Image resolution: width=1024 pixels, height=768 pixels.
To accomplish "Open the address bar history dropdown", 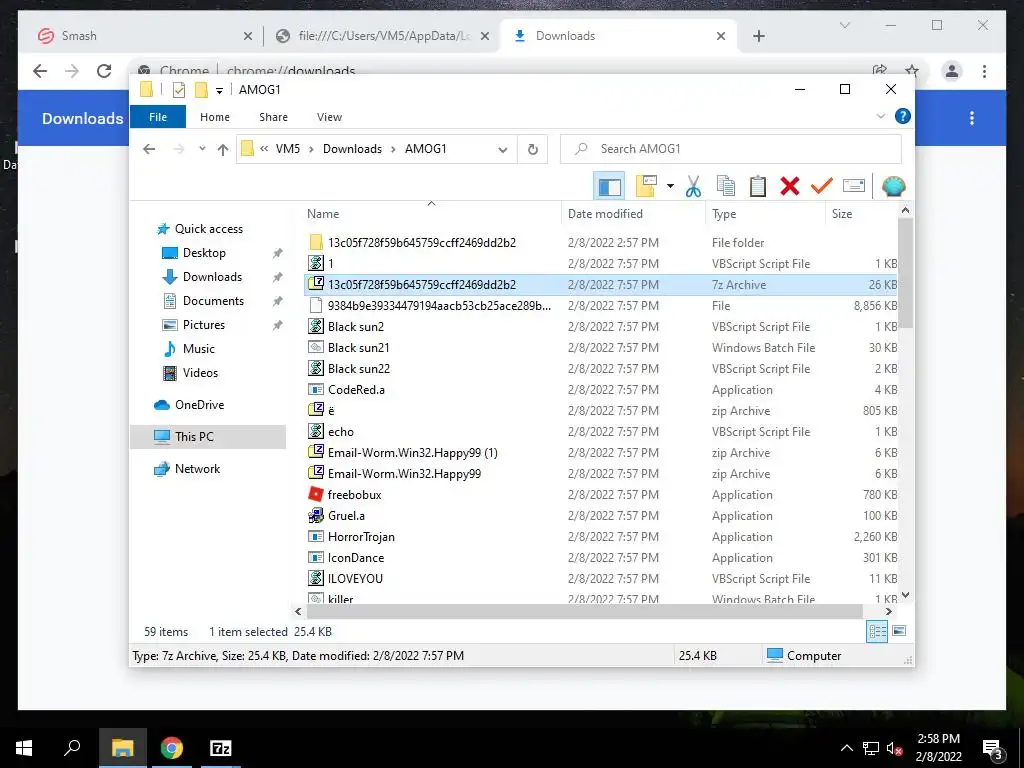I will (x=502, y=150).
